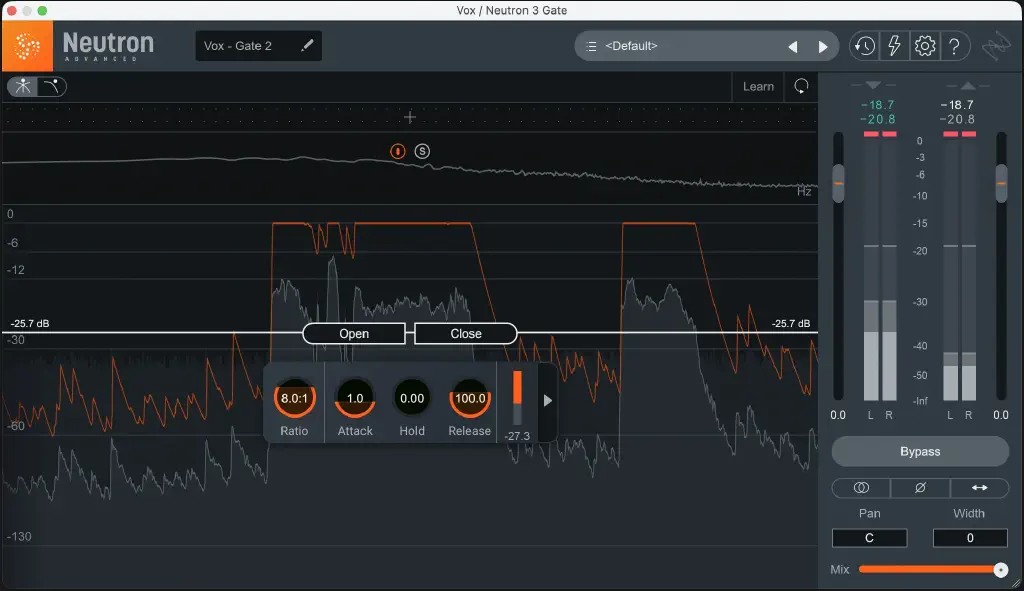Open the Neutron settings gear
The height and width of the screenshot is (591, 1024).
coord(924,46)
